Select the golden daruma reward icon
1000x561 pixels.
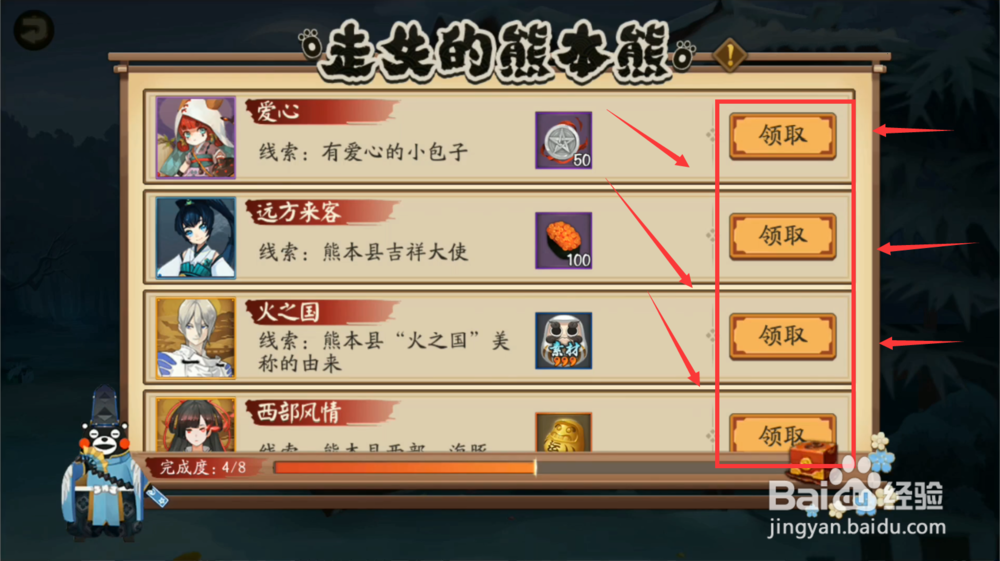(563, 432)
